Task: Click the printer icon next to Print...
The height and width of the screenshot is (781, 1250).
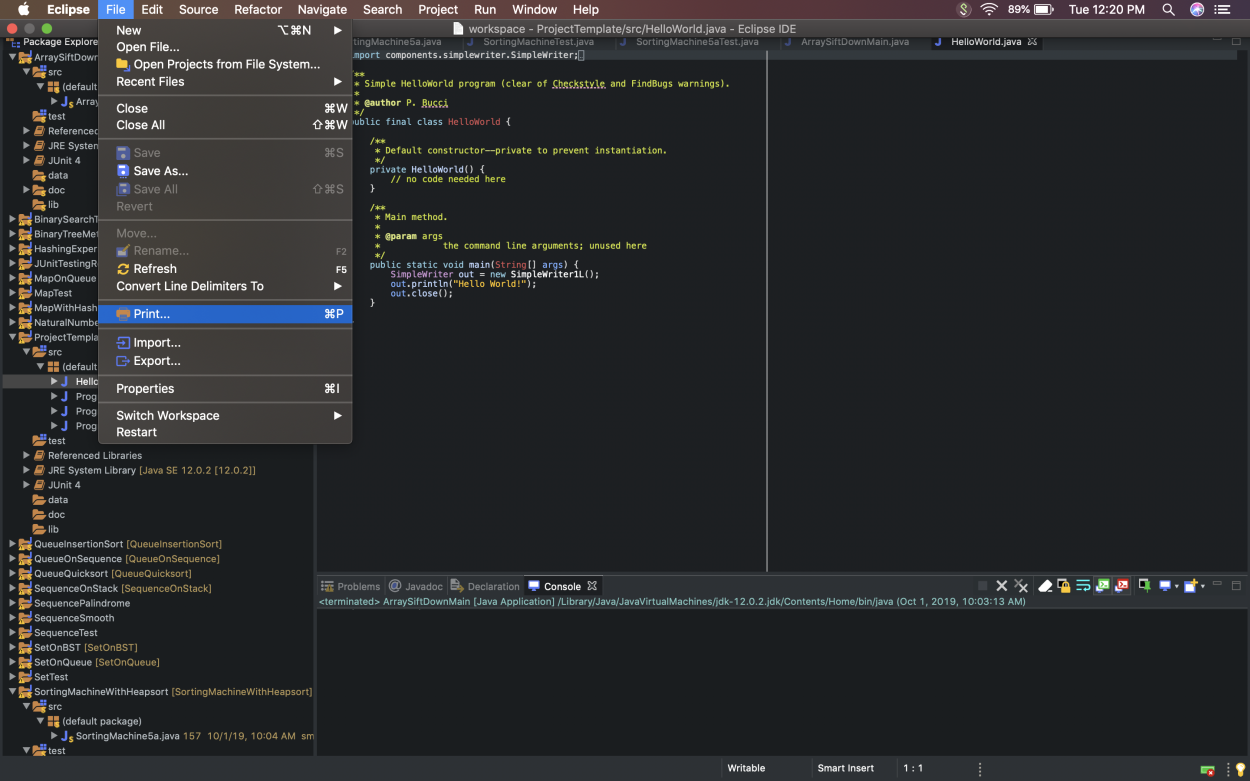Action: (x=123, y=314)
